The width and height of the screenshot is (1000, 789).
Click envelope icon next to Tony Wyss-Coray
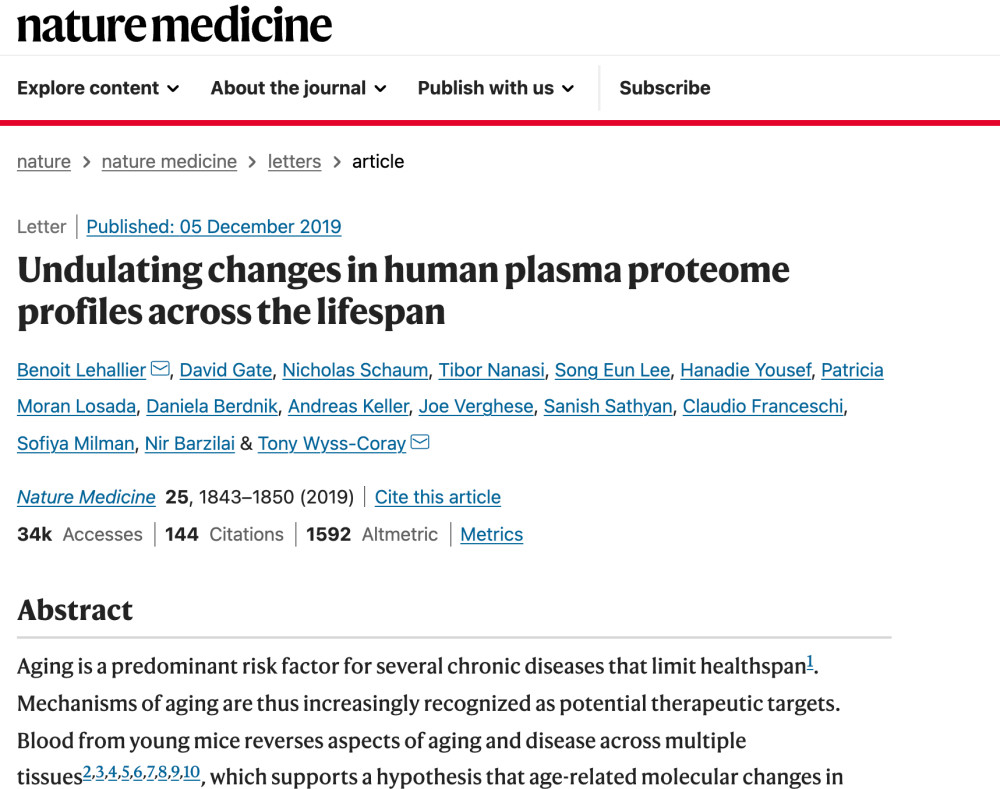[x=420, y=442]
